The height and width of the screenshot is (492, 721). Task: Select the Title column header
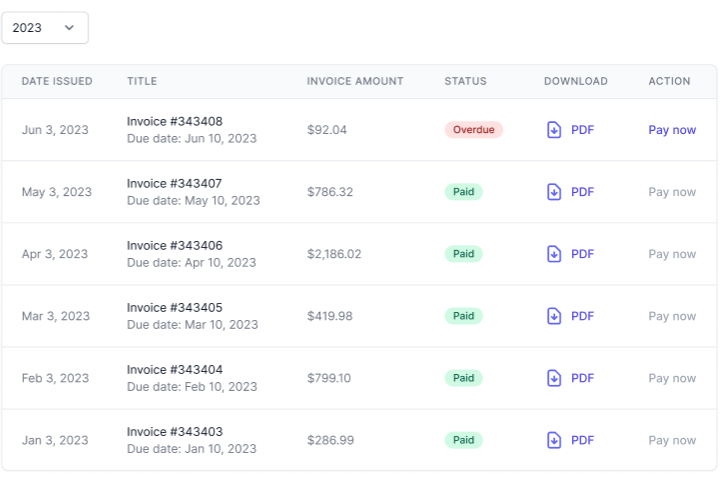[x=142, y=81]
